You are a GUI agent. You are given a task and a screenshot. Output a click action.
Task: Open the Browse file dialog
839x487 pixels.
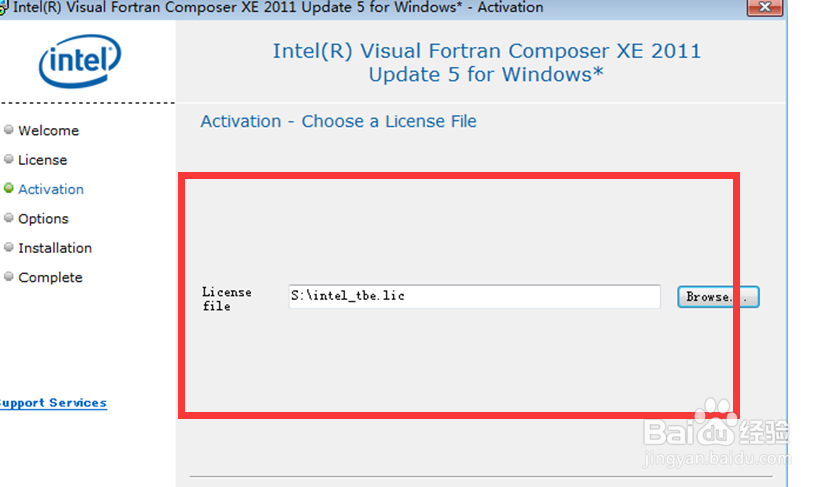tap(718, 297)
